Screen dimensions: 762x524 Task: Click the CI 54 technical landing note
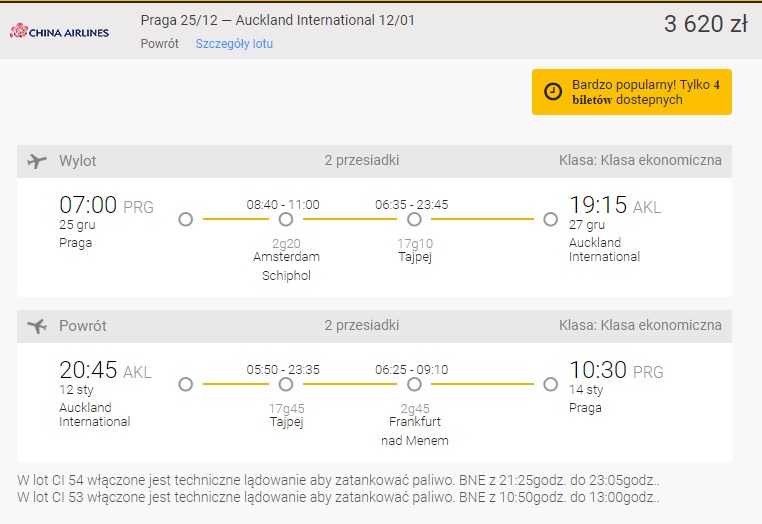(x=338, y=480)
